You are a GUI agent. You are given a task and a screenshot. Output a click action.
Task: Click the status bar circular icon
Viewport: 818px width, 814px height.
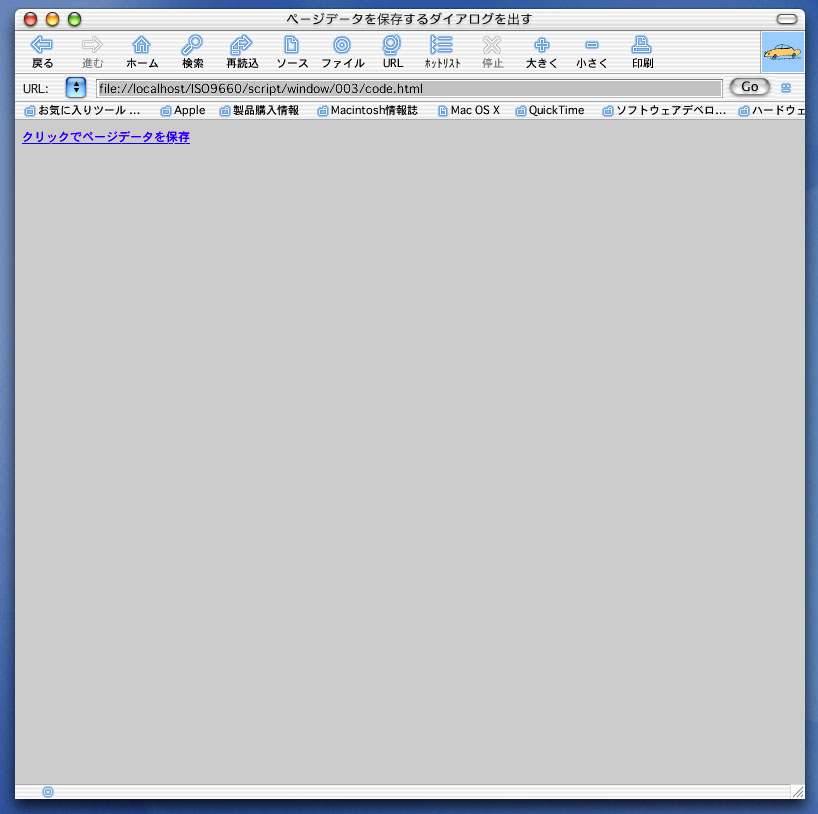(47, 792)
